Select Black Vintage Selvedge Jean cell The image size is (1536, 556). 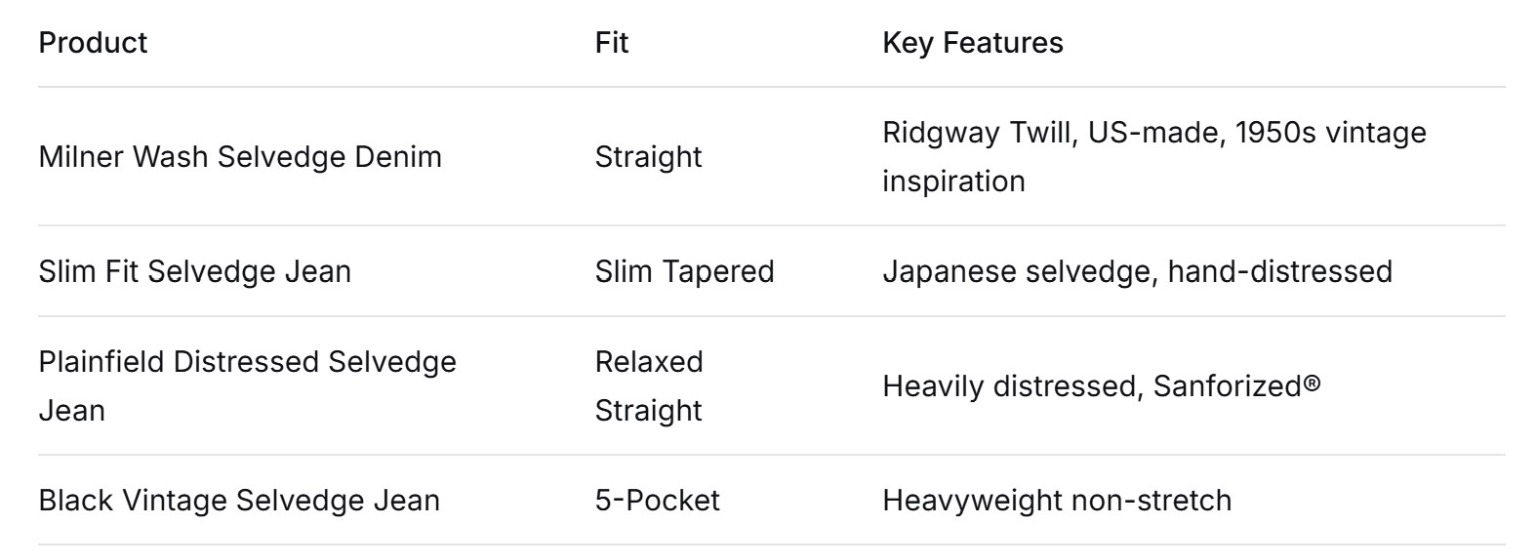point(239,500)
